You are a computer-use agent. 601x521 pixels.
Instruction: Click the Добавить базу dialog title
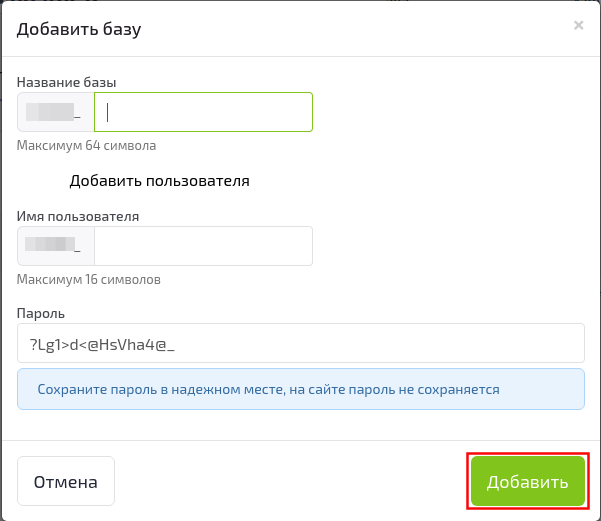pos(79,28)
